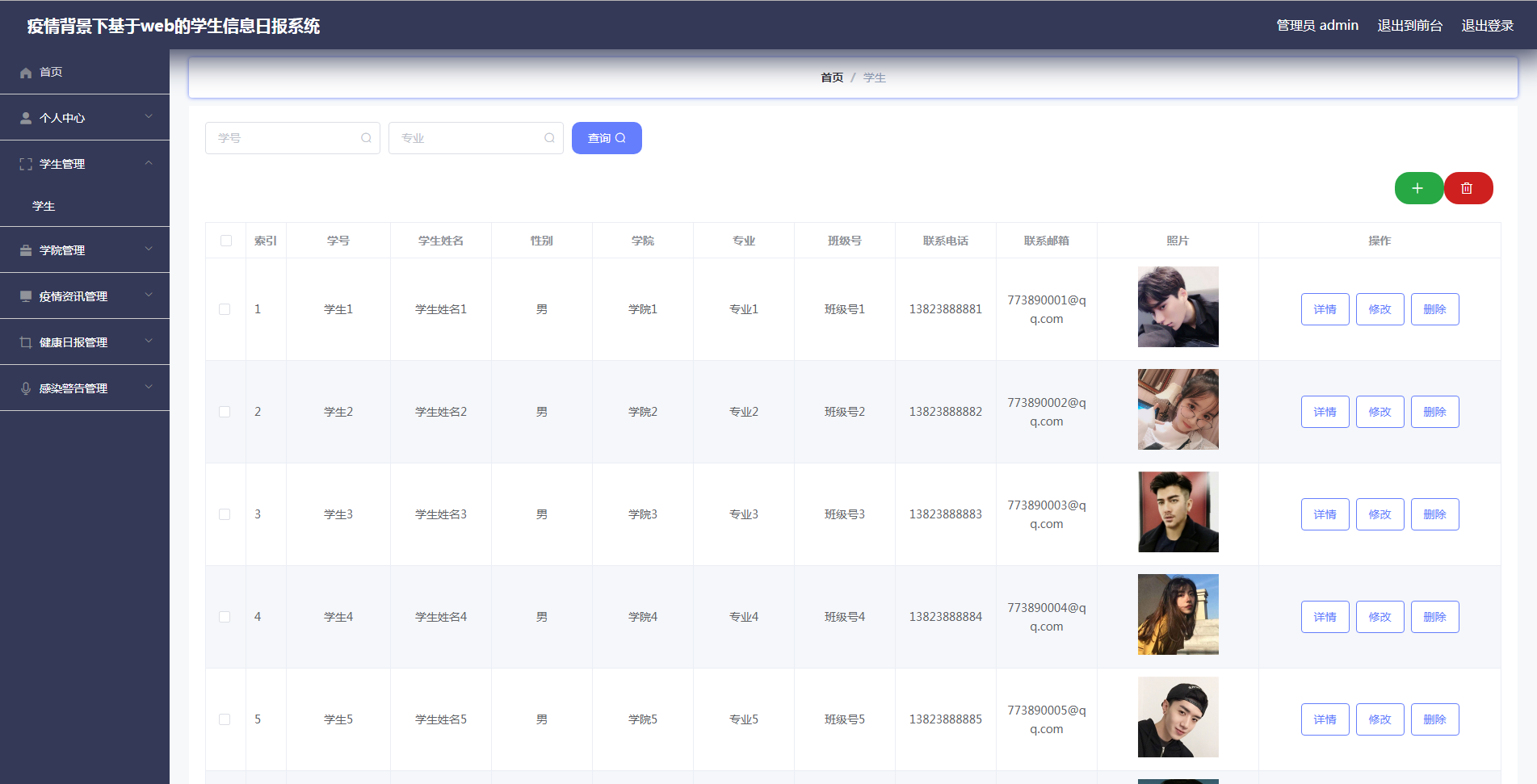Click the search icon in 专业 field
The width and height of the screenshot is (1537, 784).
[x=549, y=138]
